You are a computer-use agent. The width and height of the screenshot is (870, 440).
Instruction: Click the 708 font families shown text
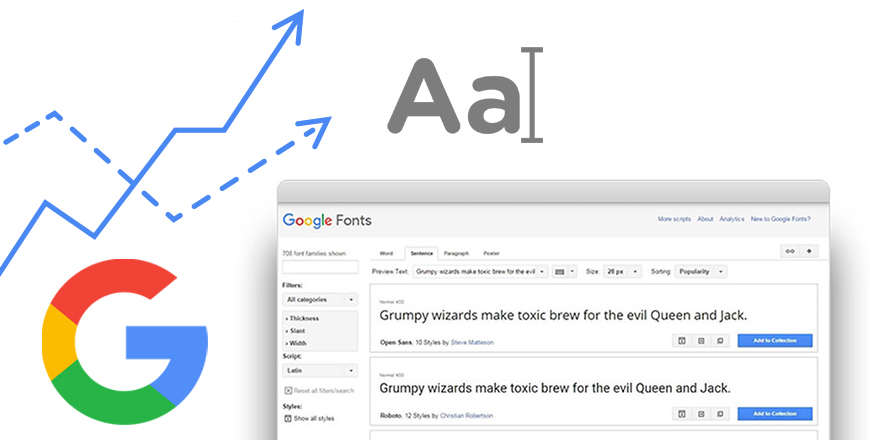[314, 254]
